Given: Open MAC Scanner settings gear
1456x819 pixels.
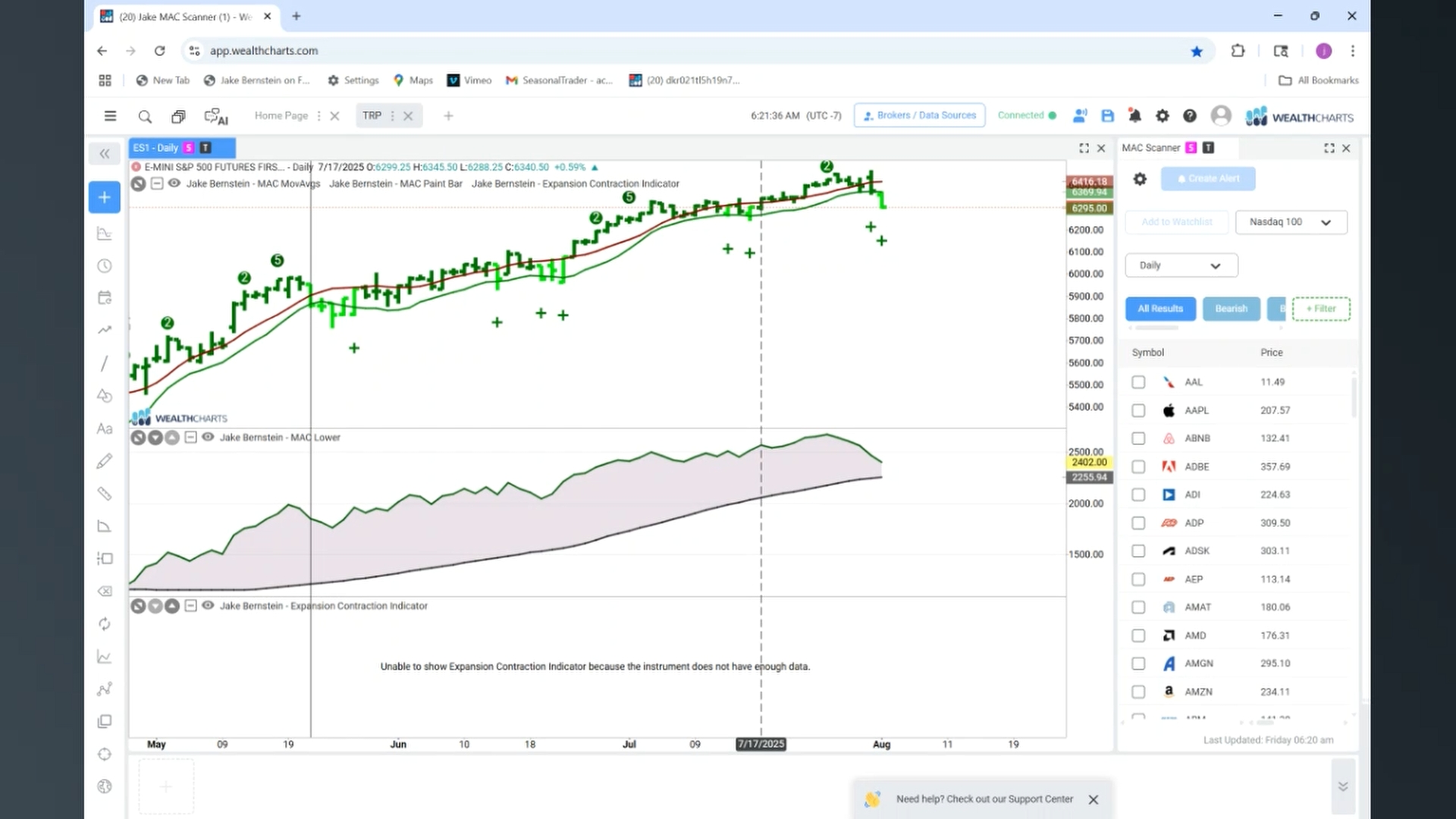Looking at the screenshot, I should pyautogui.click(x=1140, y=179).
